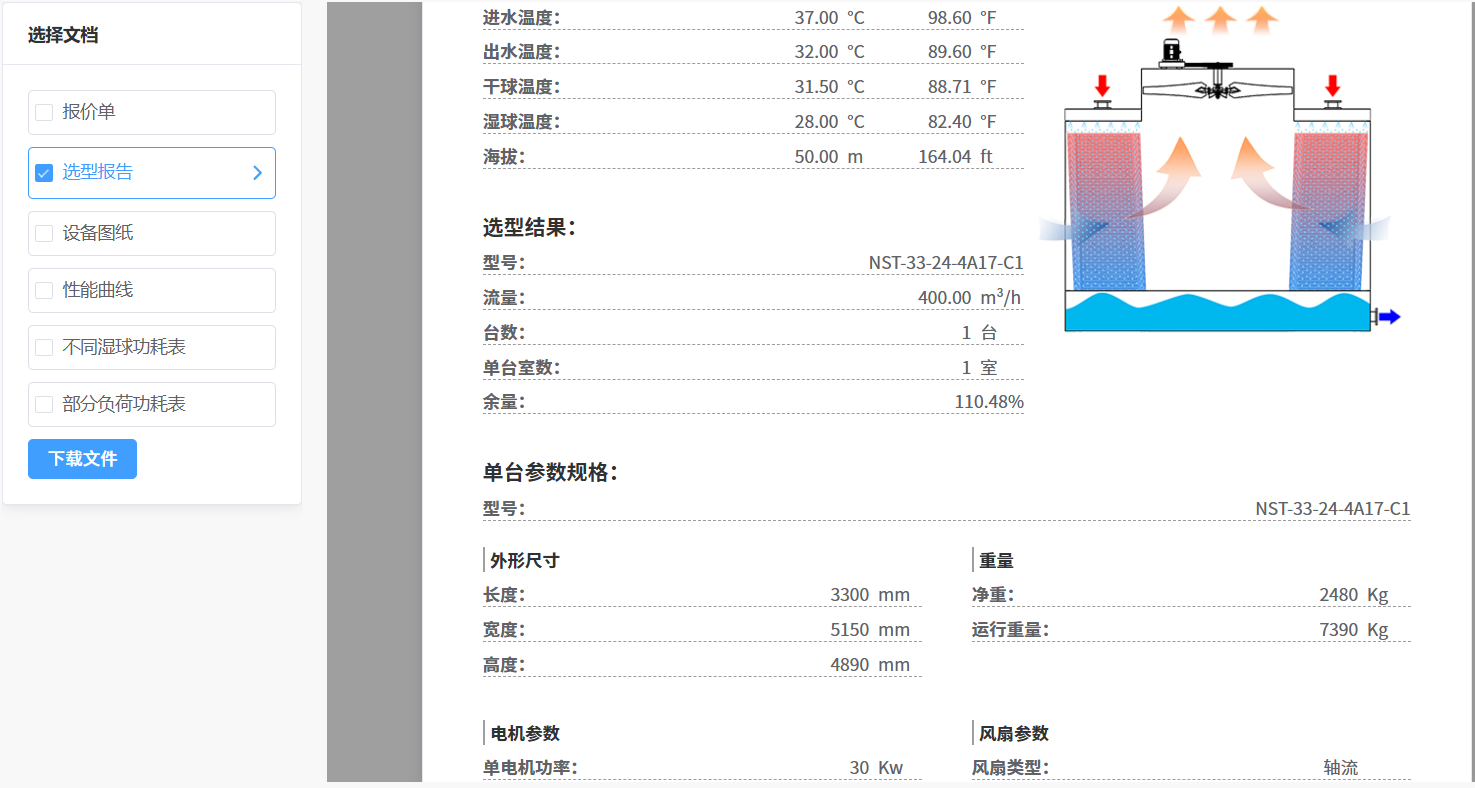Click the 下载文件 download button
The height and width of the screenshot is (788, 1475).
coord(82,459)
